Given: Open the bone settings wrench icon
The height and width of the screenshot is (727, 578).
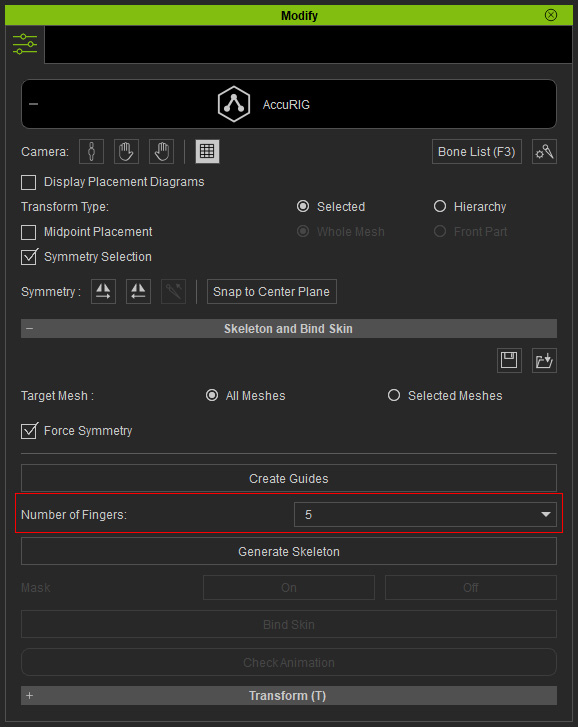Looking at the screenshot, I should pyautogui.click(x=544, y=152).
